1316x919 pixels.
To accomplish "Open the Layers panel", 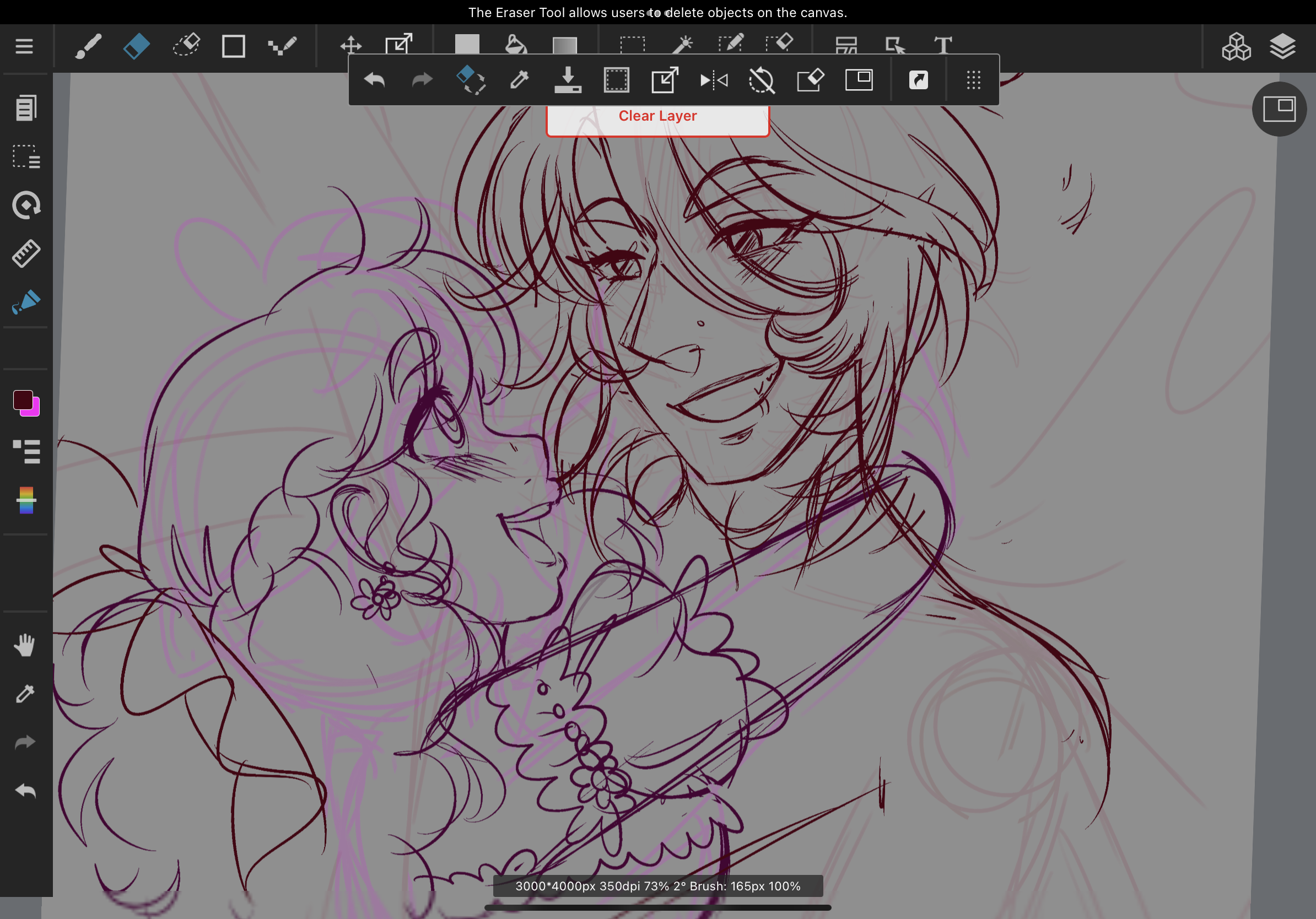I will pos(1283,46).
